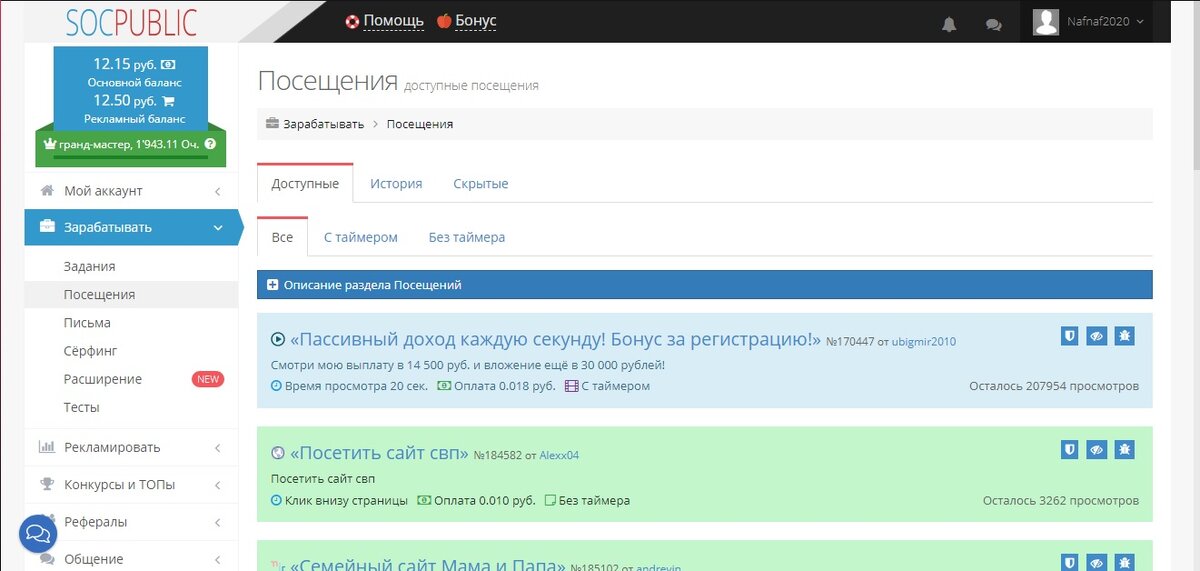1200x571 pixels.
Task: Click the NEW badge beside Расширение
Action: tap(207, 379)
